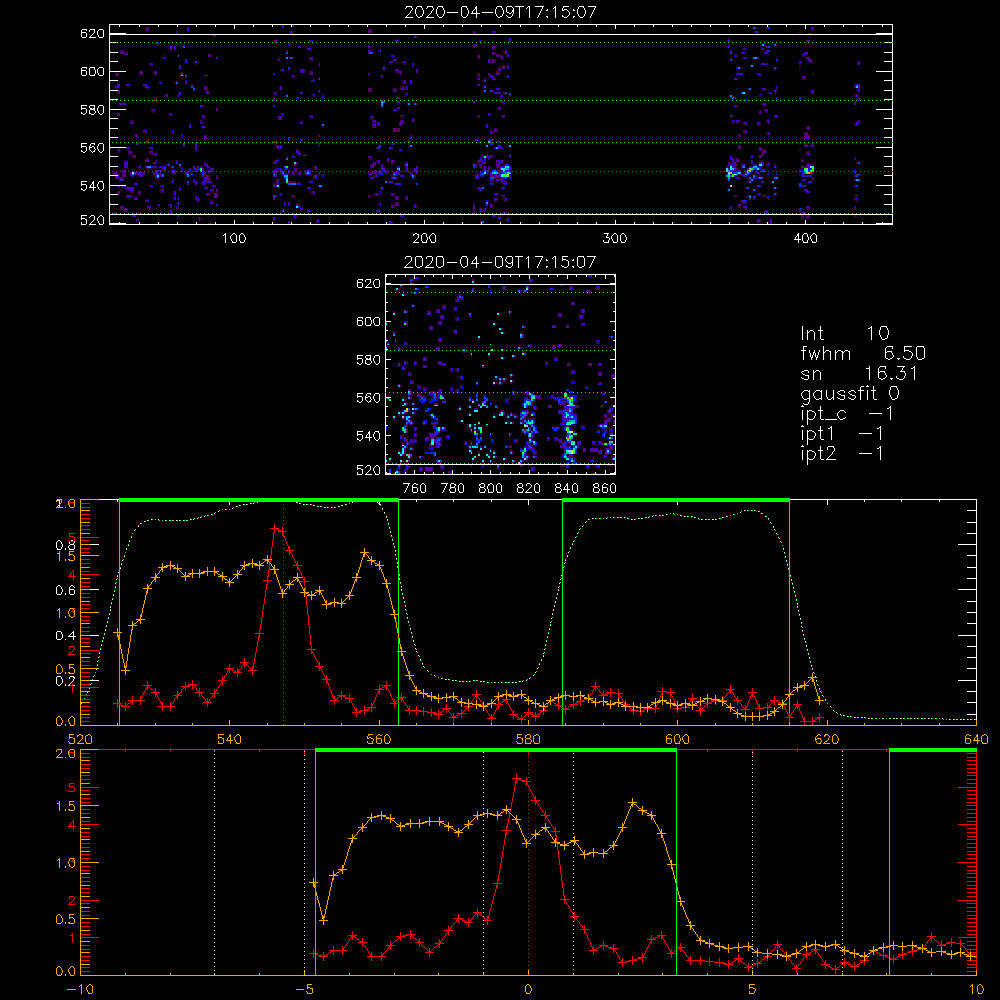Click the red curve peak in the third plot
The height and width of the screenshot is (1000, 1000).
274,529
